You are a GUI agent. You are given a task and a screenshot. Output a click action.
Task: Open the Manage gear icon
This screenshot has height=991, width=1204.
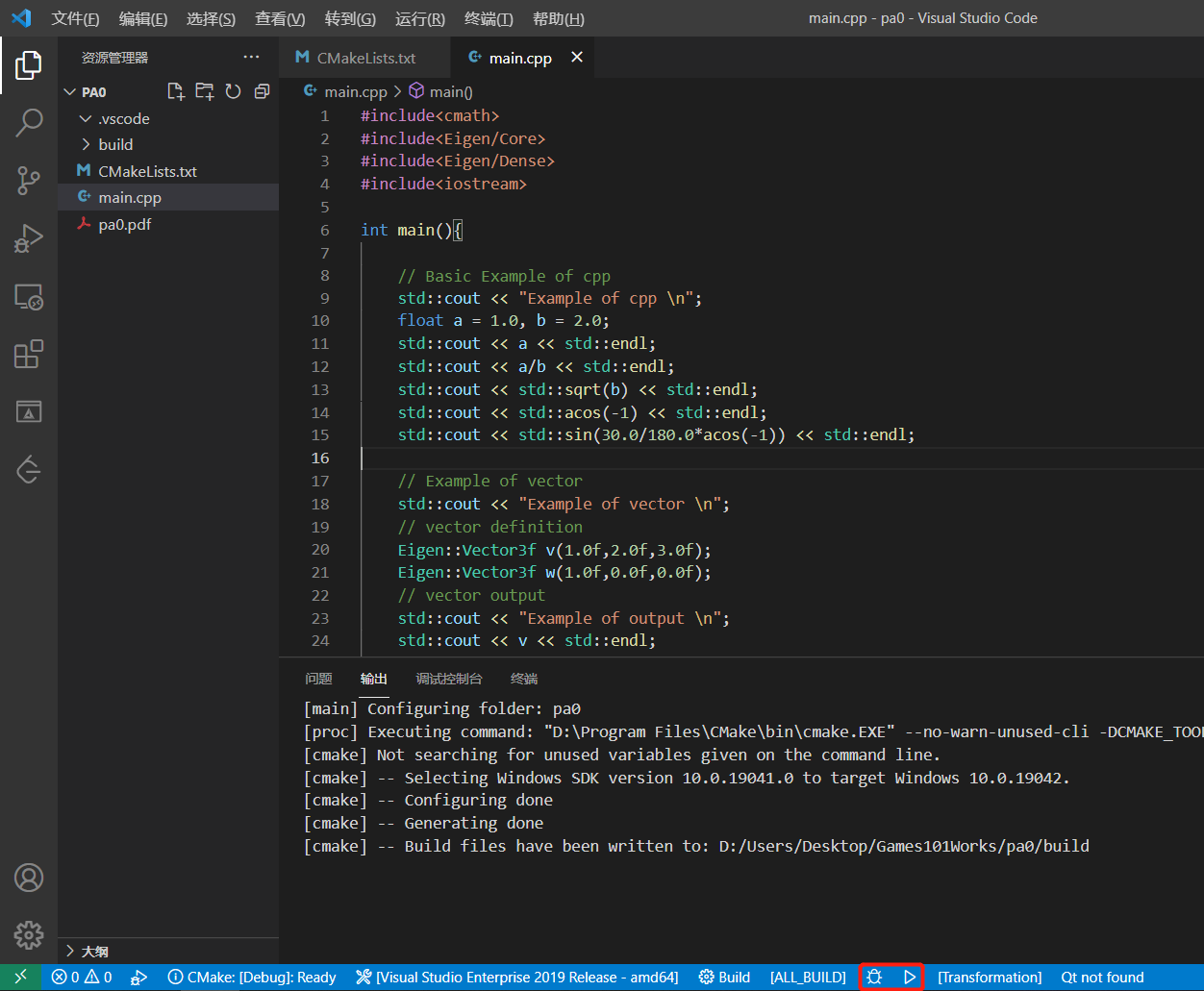(29, 934)
